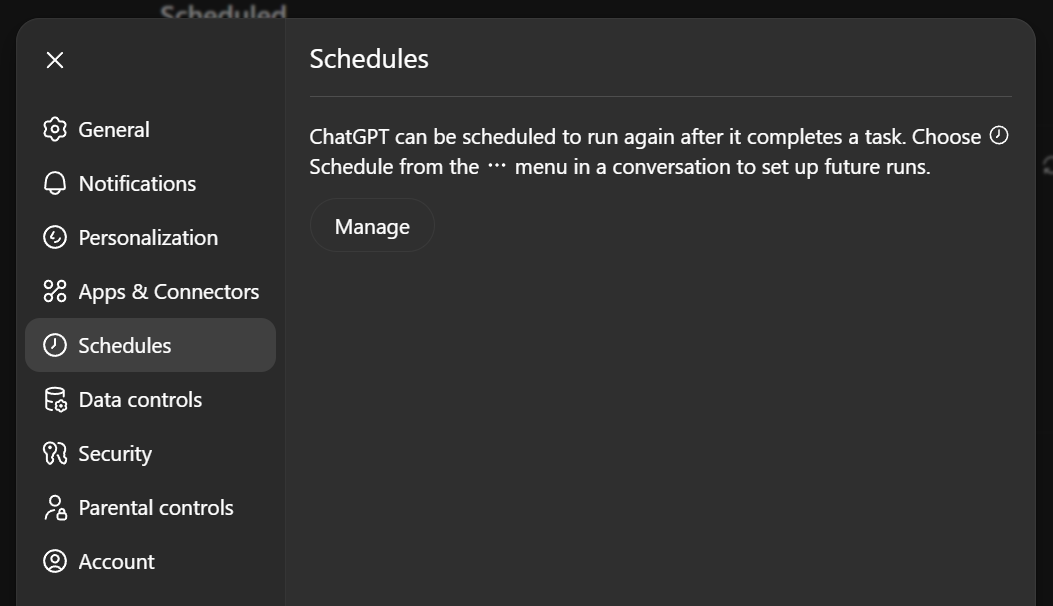Navigate to the Account settings section
This screenshot has height=606, width=1053.
click(116, 561)
